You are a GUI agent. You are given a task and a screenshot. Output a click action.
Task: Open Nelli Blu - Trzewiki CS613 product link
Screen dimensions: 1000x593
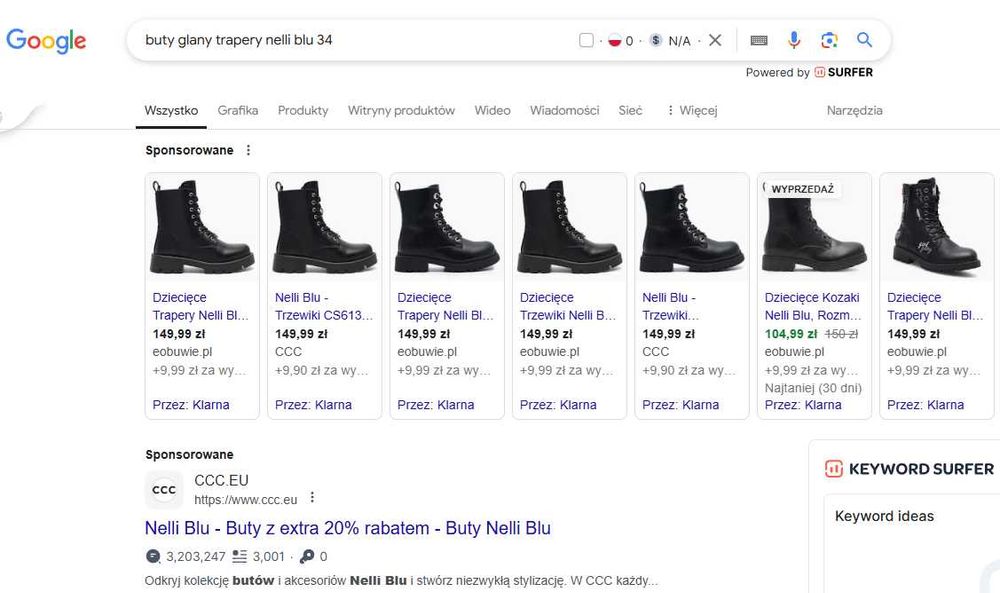pos(324,306)
